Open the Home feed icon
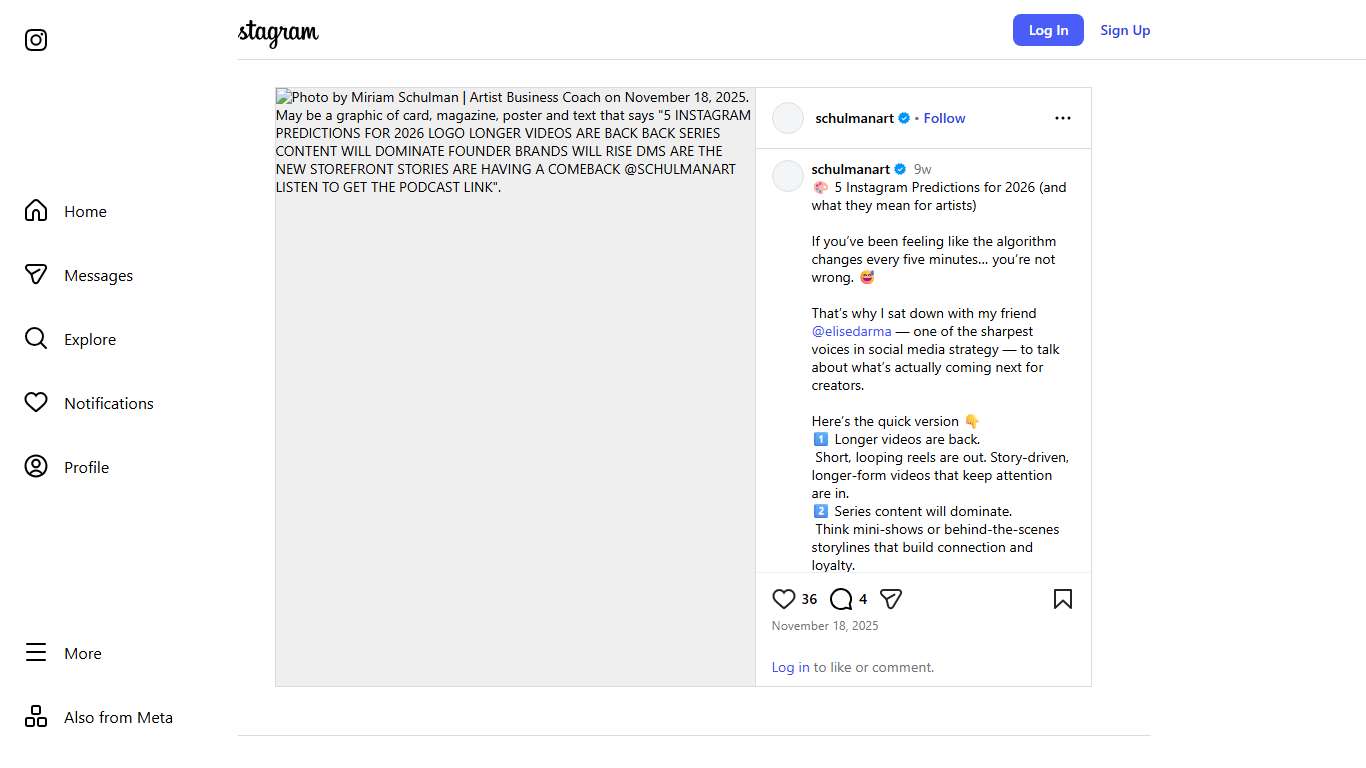The image size is (1366, 768). click(36, 211)
